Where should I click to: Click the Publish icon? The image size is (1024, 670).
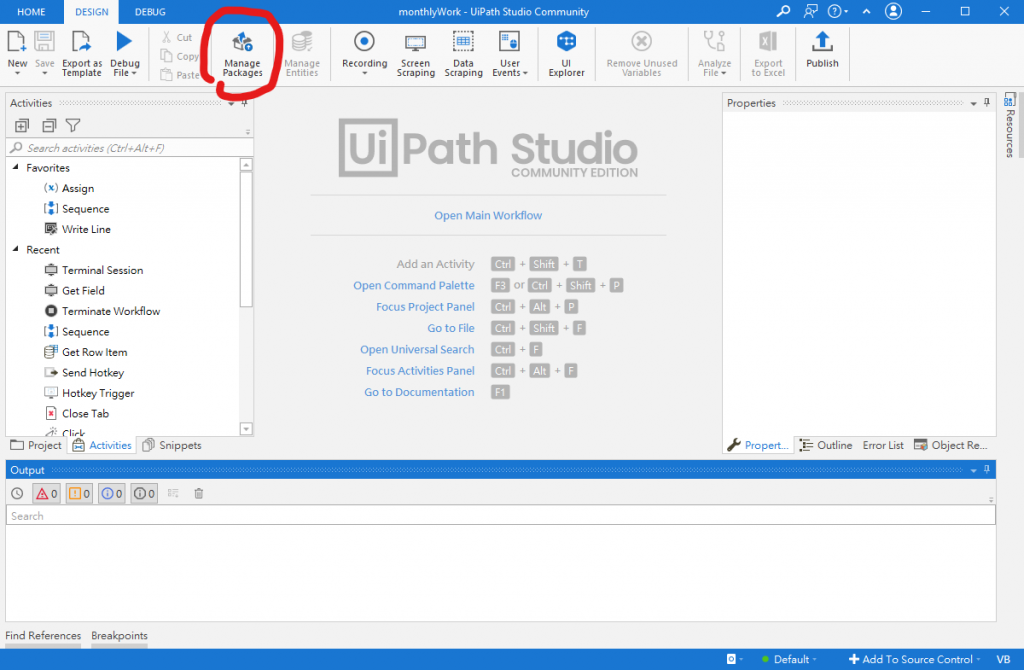coord(822,42)
